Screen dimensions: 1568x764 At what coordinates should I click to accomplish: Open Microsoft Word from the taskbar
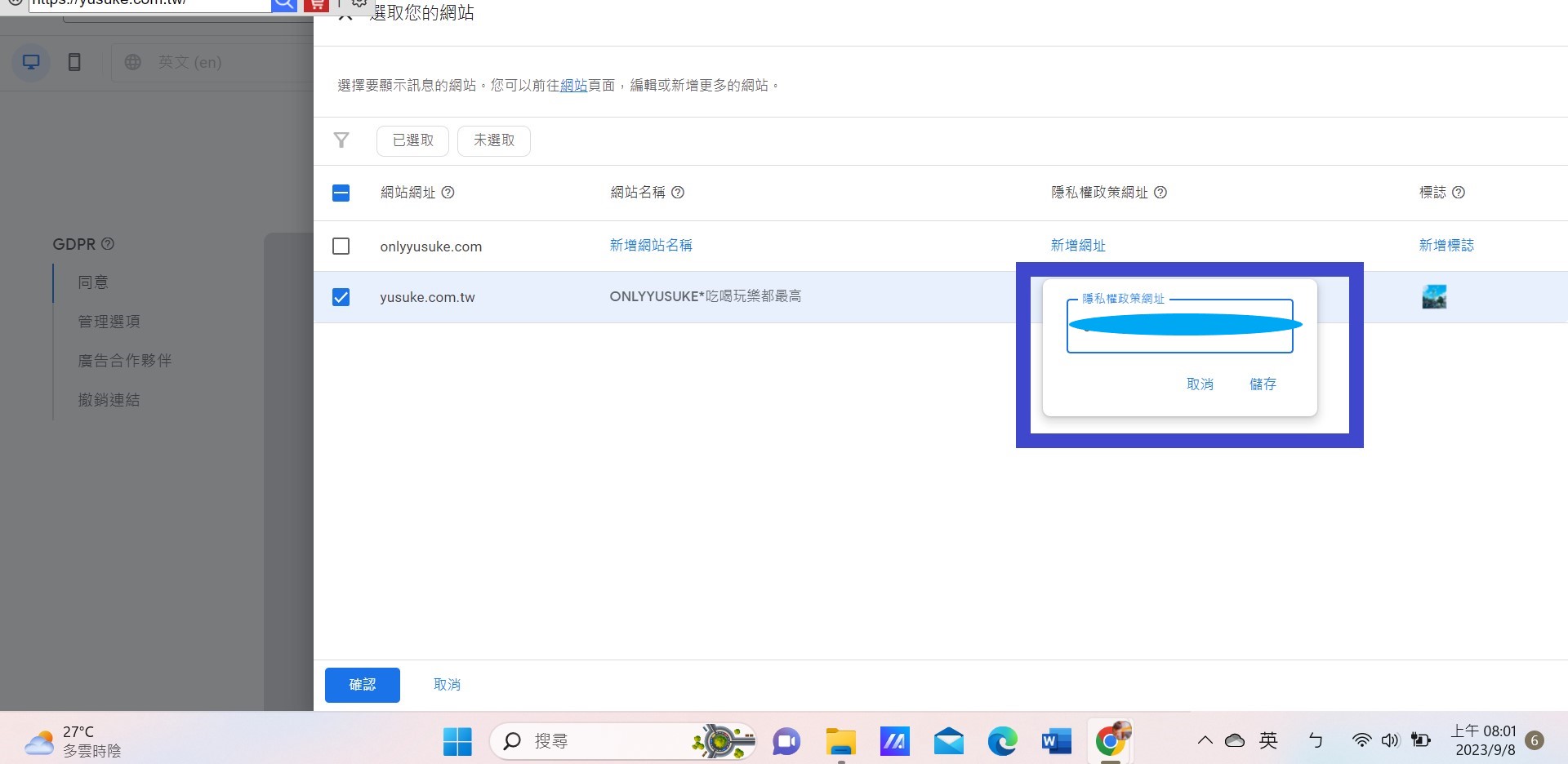[1055, 741]
